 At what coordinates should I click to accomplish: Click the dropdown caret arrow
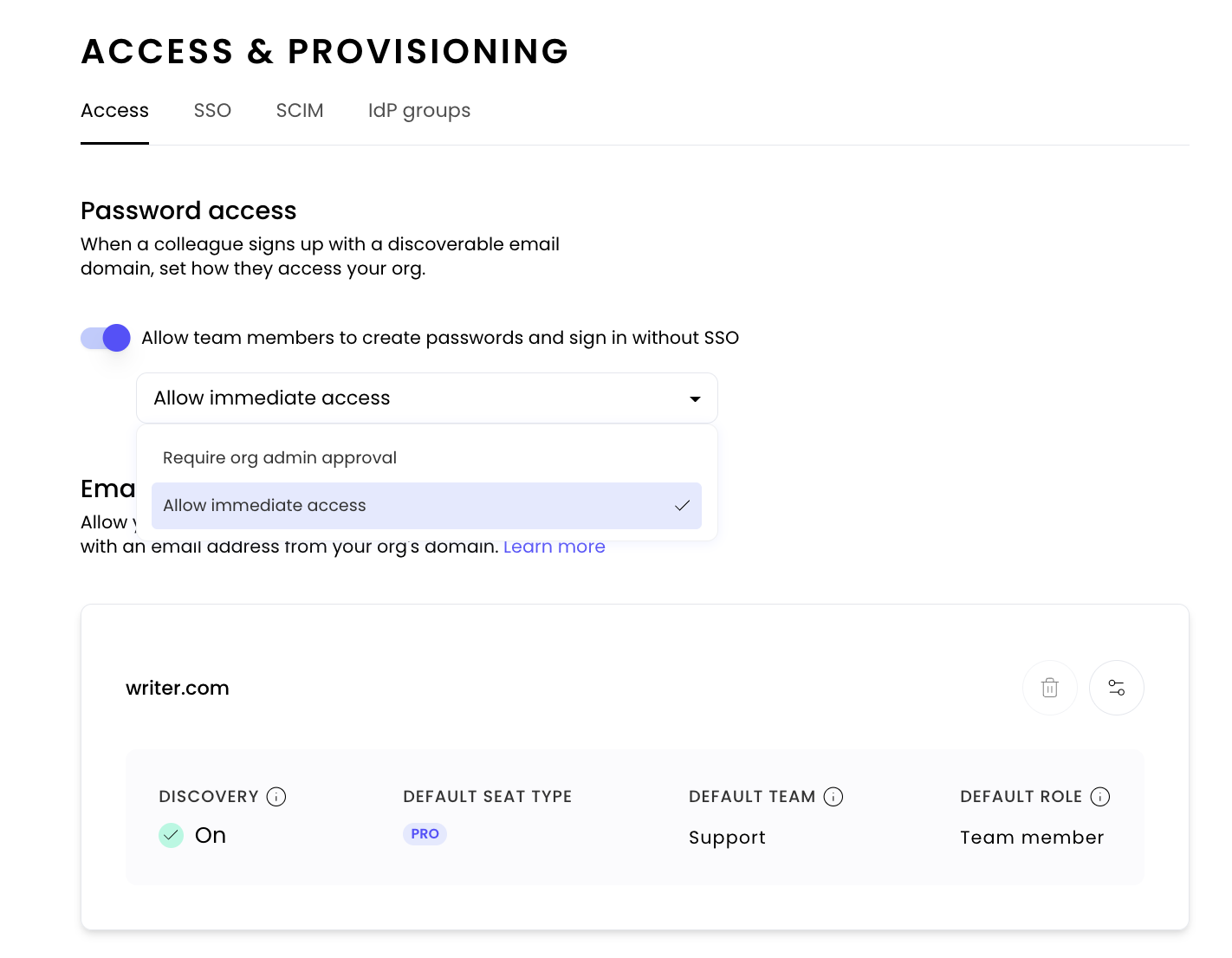(x=695, y=399)
